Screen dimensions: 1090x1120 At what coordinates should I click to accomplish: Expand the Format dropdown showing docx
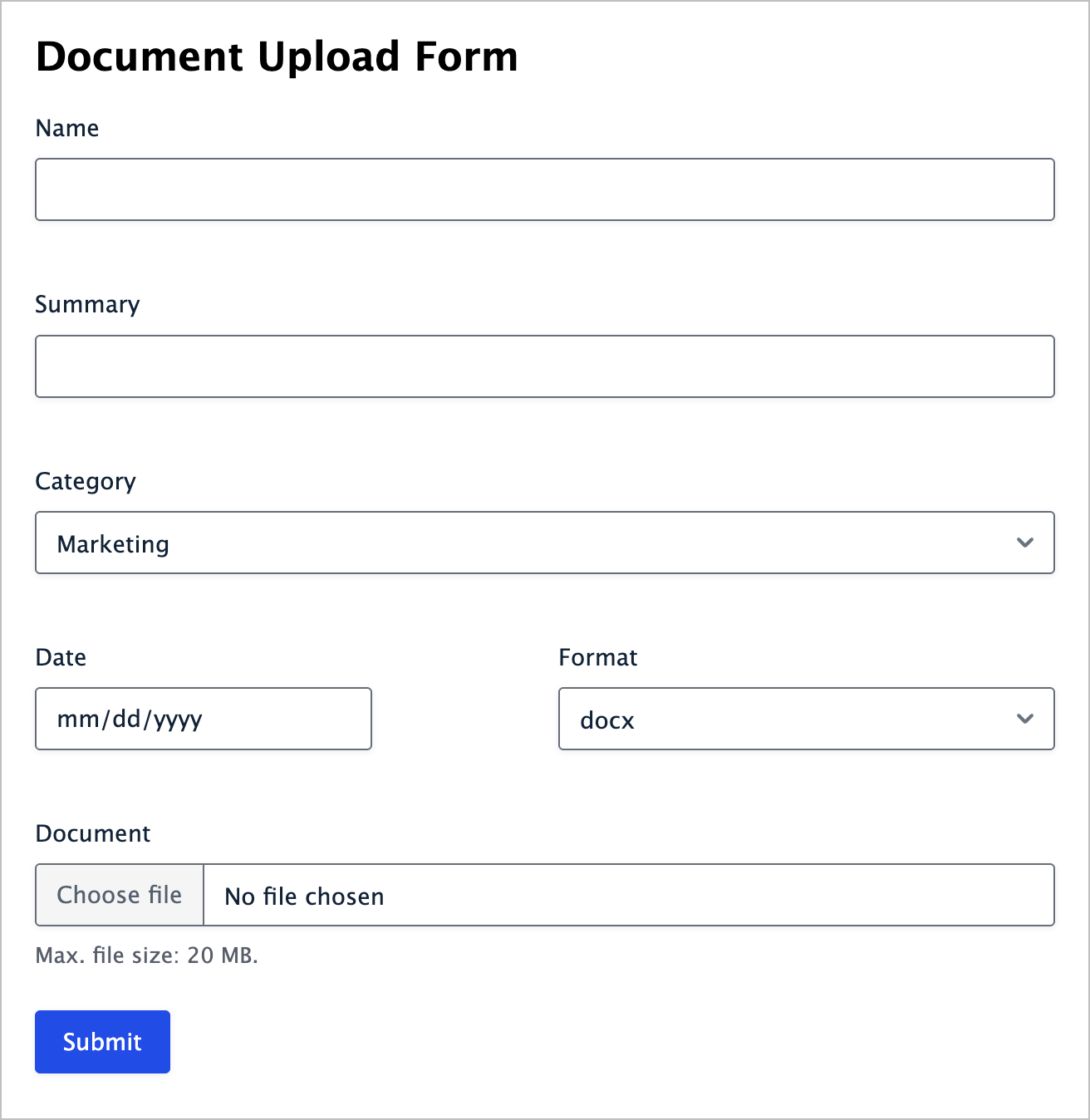pyautogui.click(x=805, y=719)
